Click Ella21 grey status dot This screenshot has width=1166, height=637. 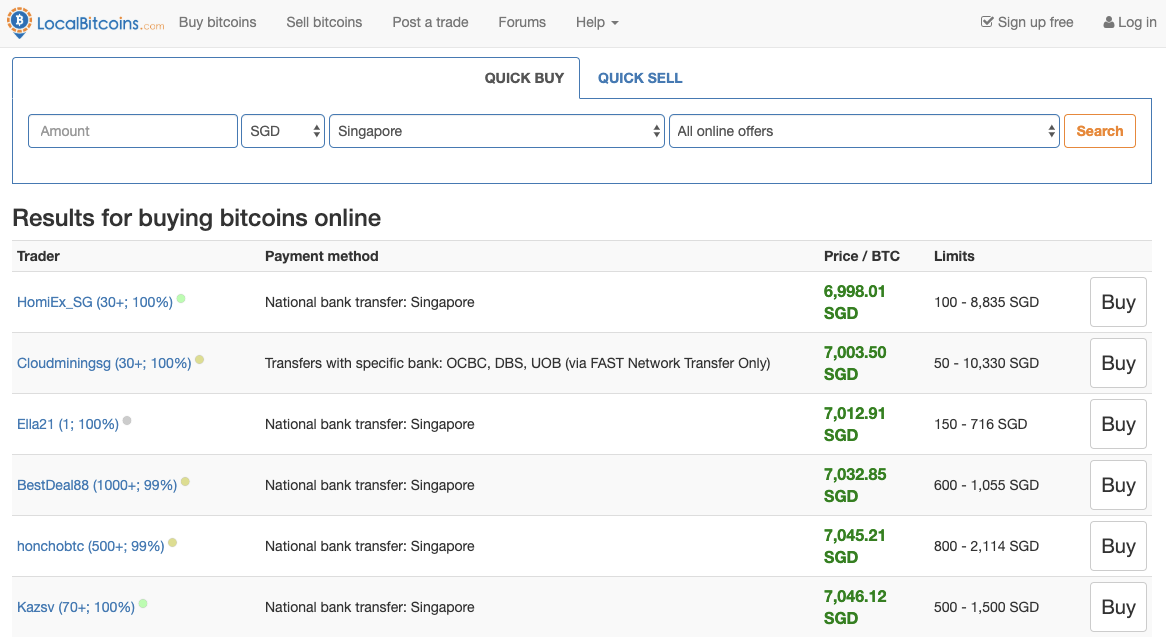(x=127, y=421)
